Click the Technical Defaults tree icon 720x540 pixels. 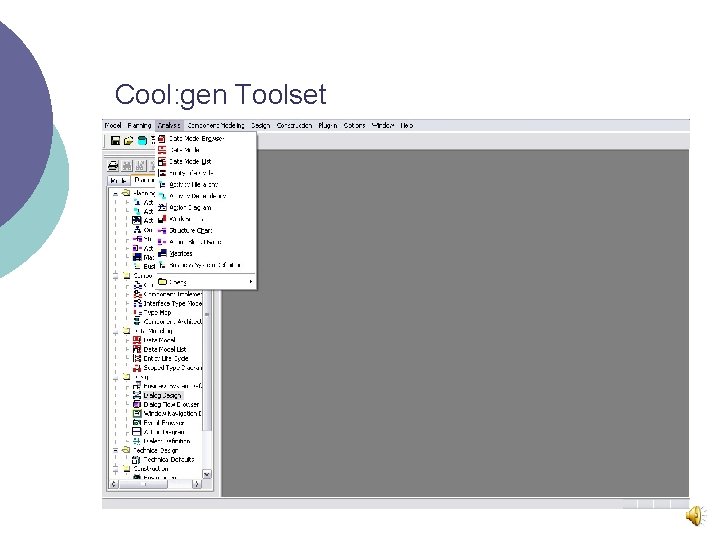click(x=136, y=460)
